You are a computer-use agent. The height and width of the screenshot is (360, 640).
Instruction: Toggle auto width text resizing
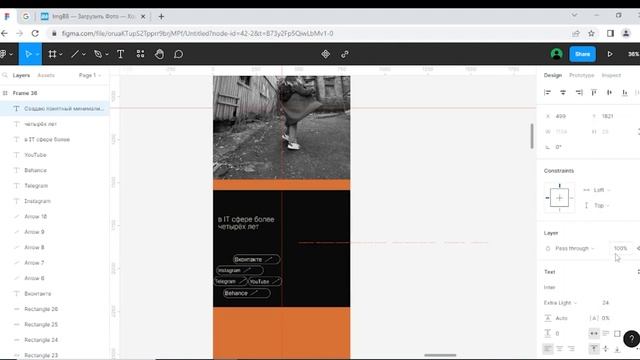[594, 333]
